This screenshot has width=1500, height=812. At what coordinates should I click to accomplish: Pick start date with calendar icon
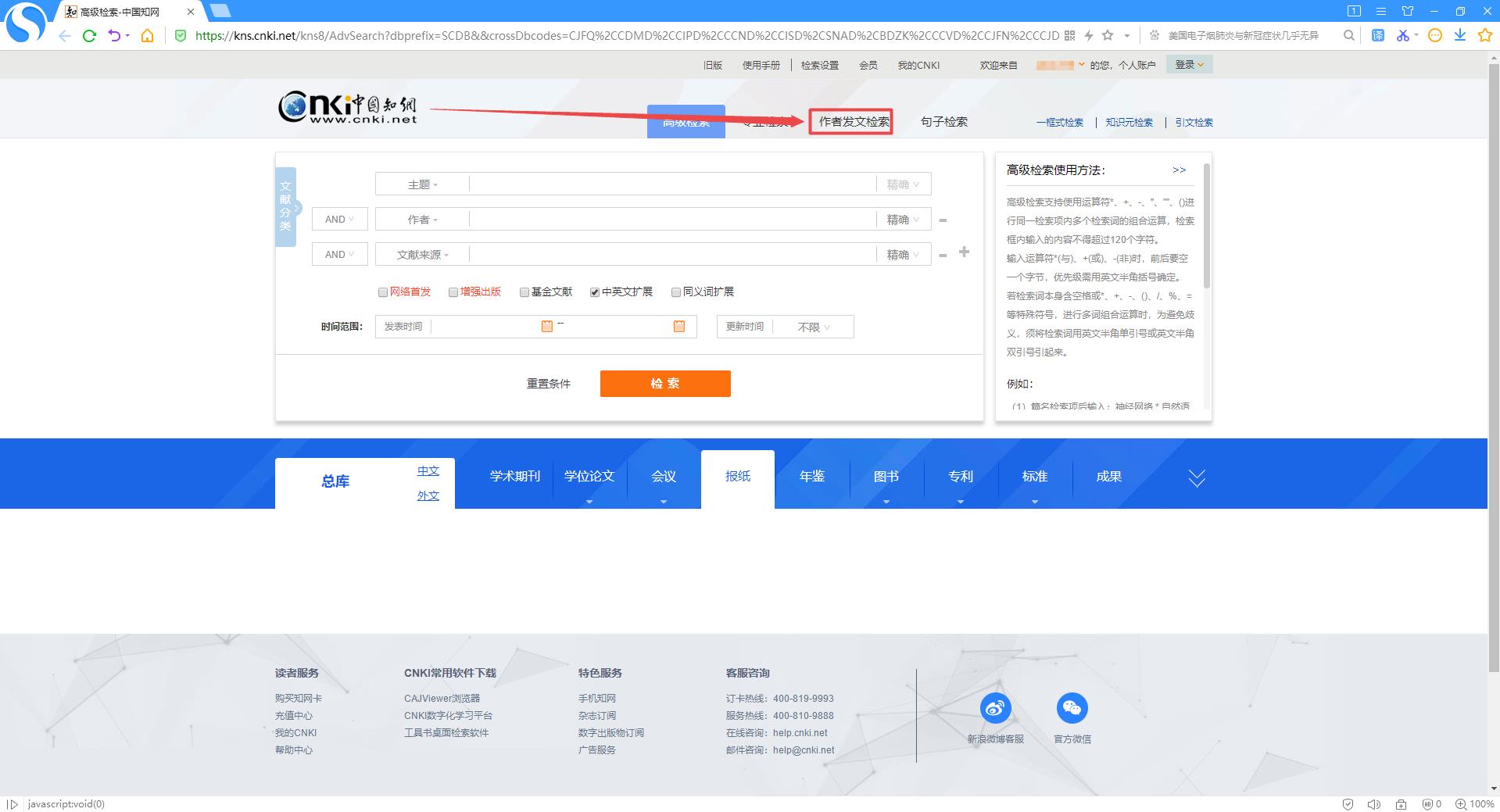547,326
